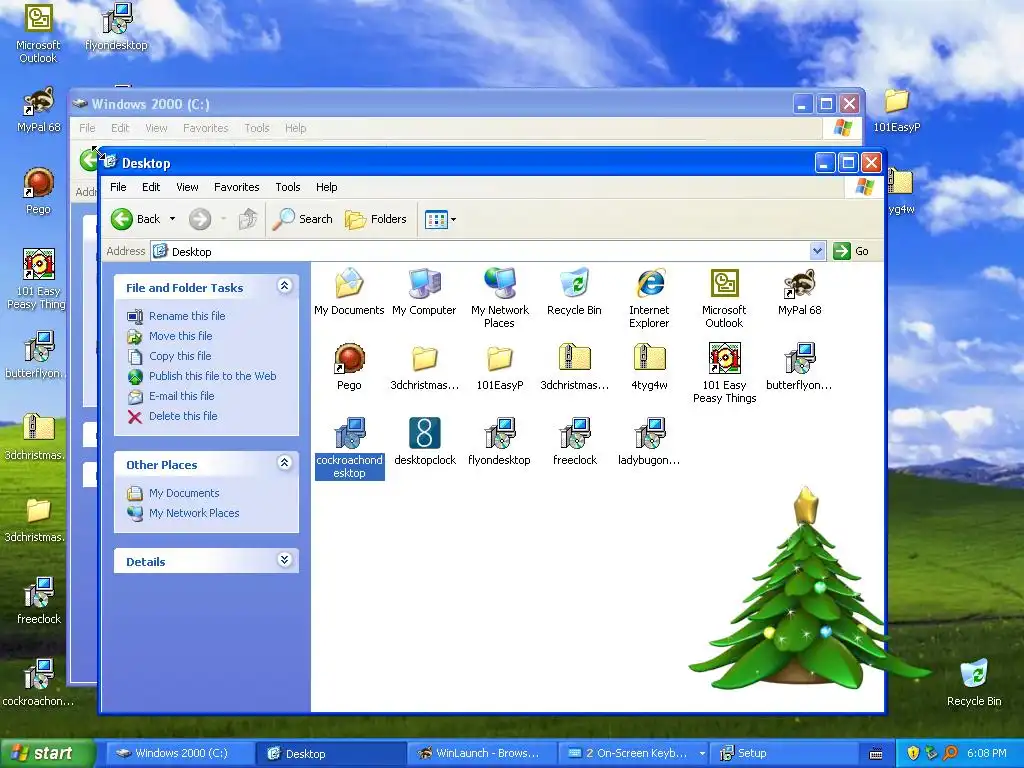The height and width of the screenshot is (768, 1024).
Task: Click Rename this file link
Action: click(187, 316)
